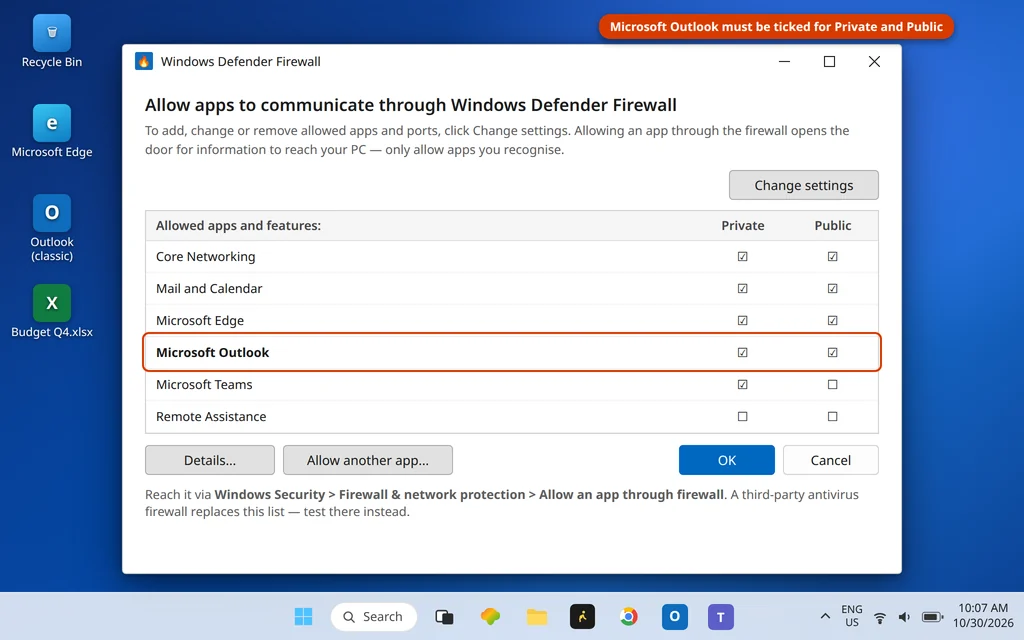
Task: Close the Windows Defender Firewall window
Action: [874, 61]
